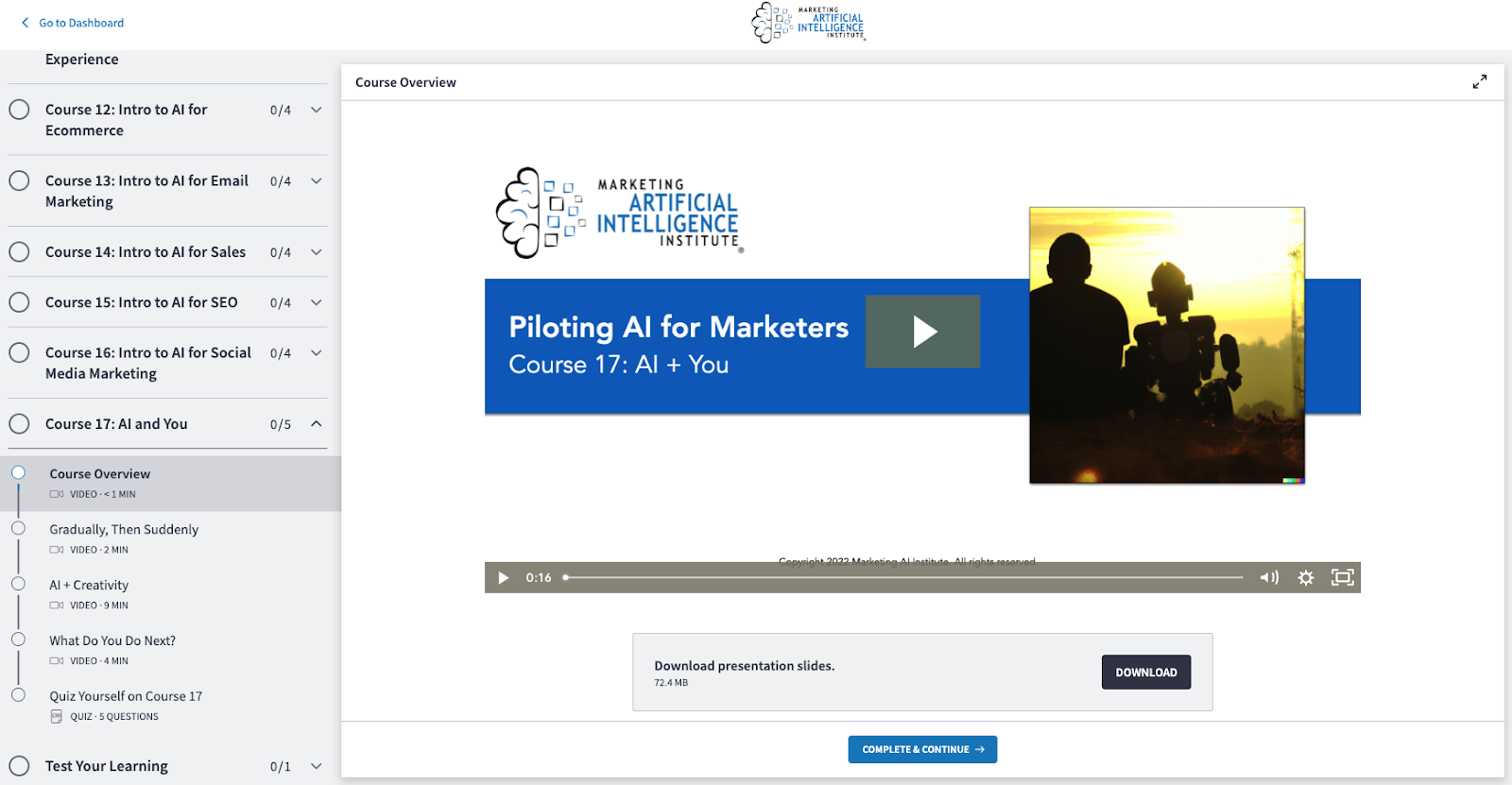Mark Quiz Yourself on Course 17 circle
Viewport: 1512px width, 785px height.
coord(18,695)
